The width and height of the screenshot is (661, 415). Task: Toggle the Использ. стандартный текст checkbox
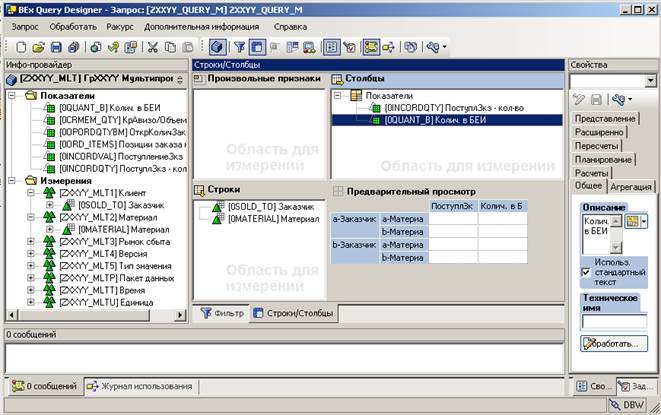coord(586,272)
